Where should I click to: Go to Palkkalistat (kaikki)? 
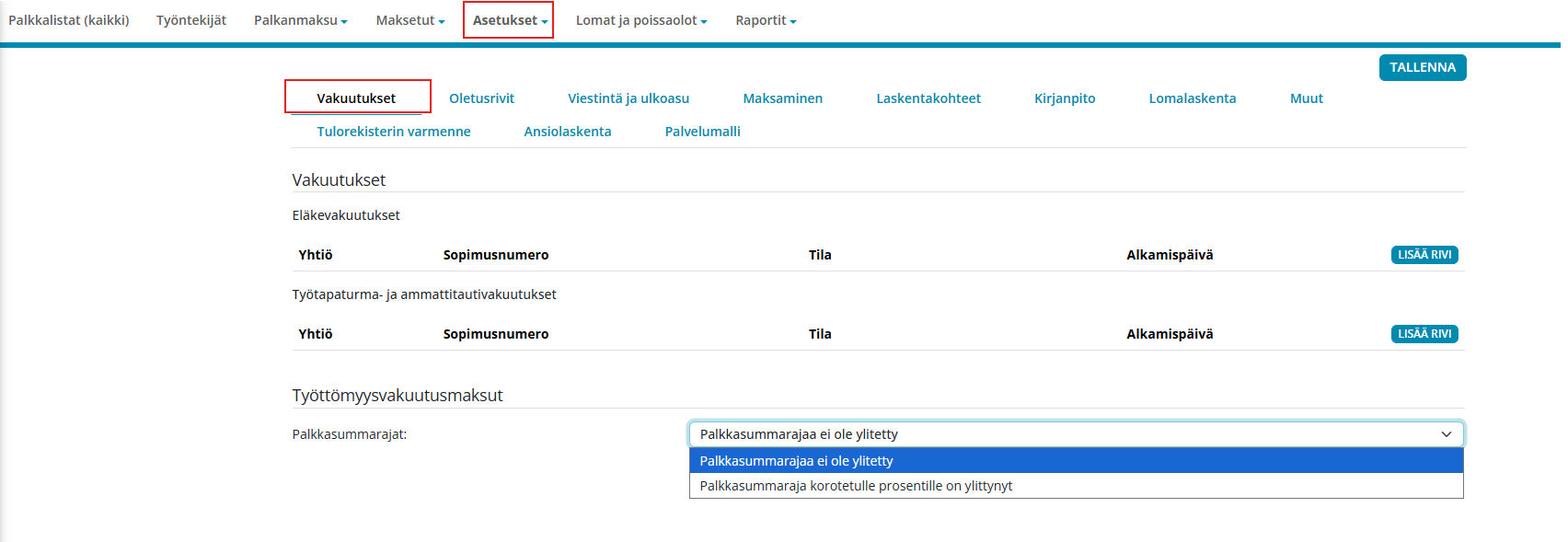(x=69, y=20)
